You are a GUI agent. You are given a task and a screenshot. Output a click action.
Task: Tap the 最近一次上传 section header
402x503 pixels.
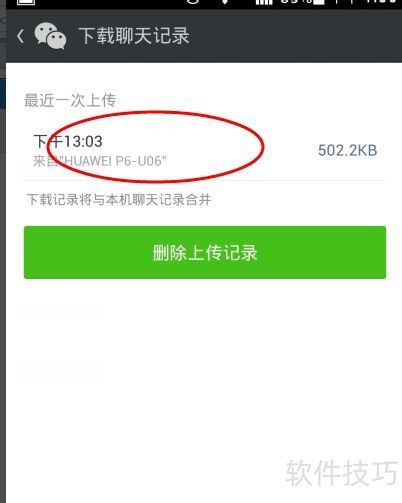point(70,100)
